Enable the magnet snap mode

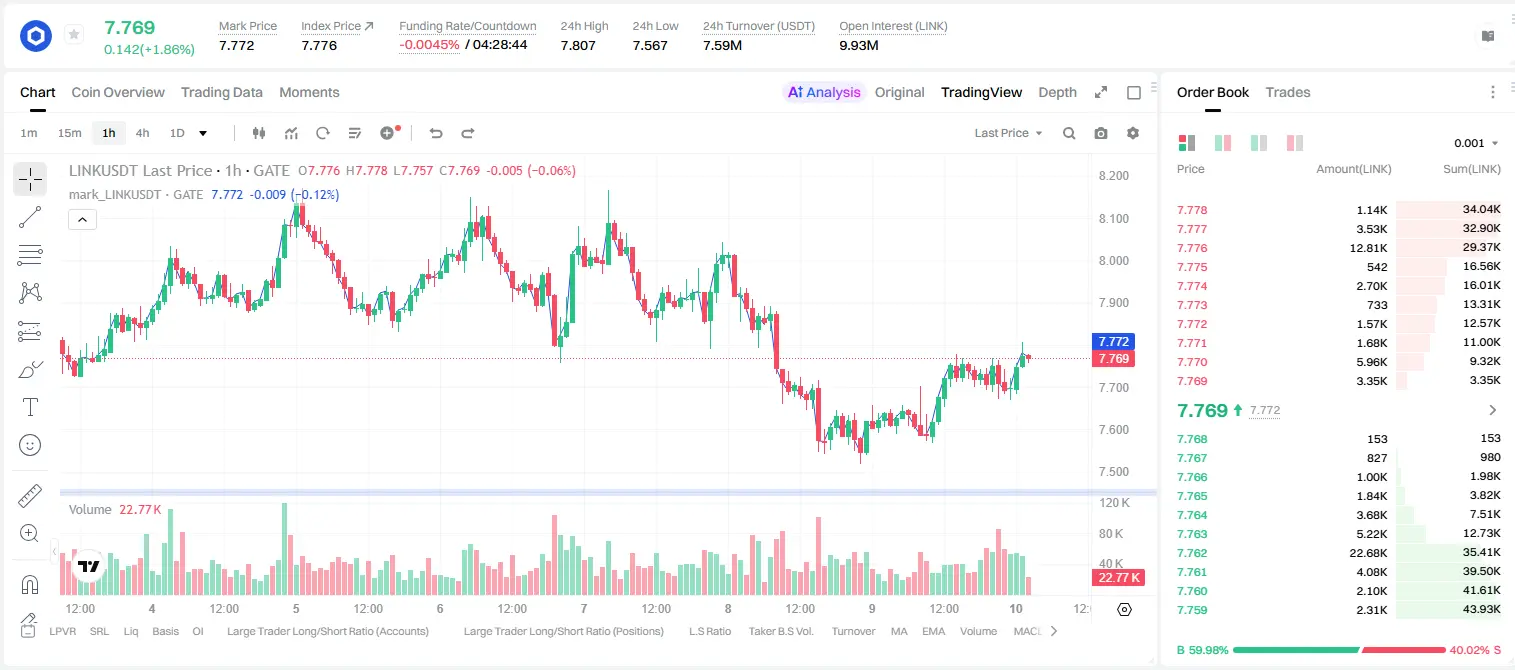click(30, 584)
